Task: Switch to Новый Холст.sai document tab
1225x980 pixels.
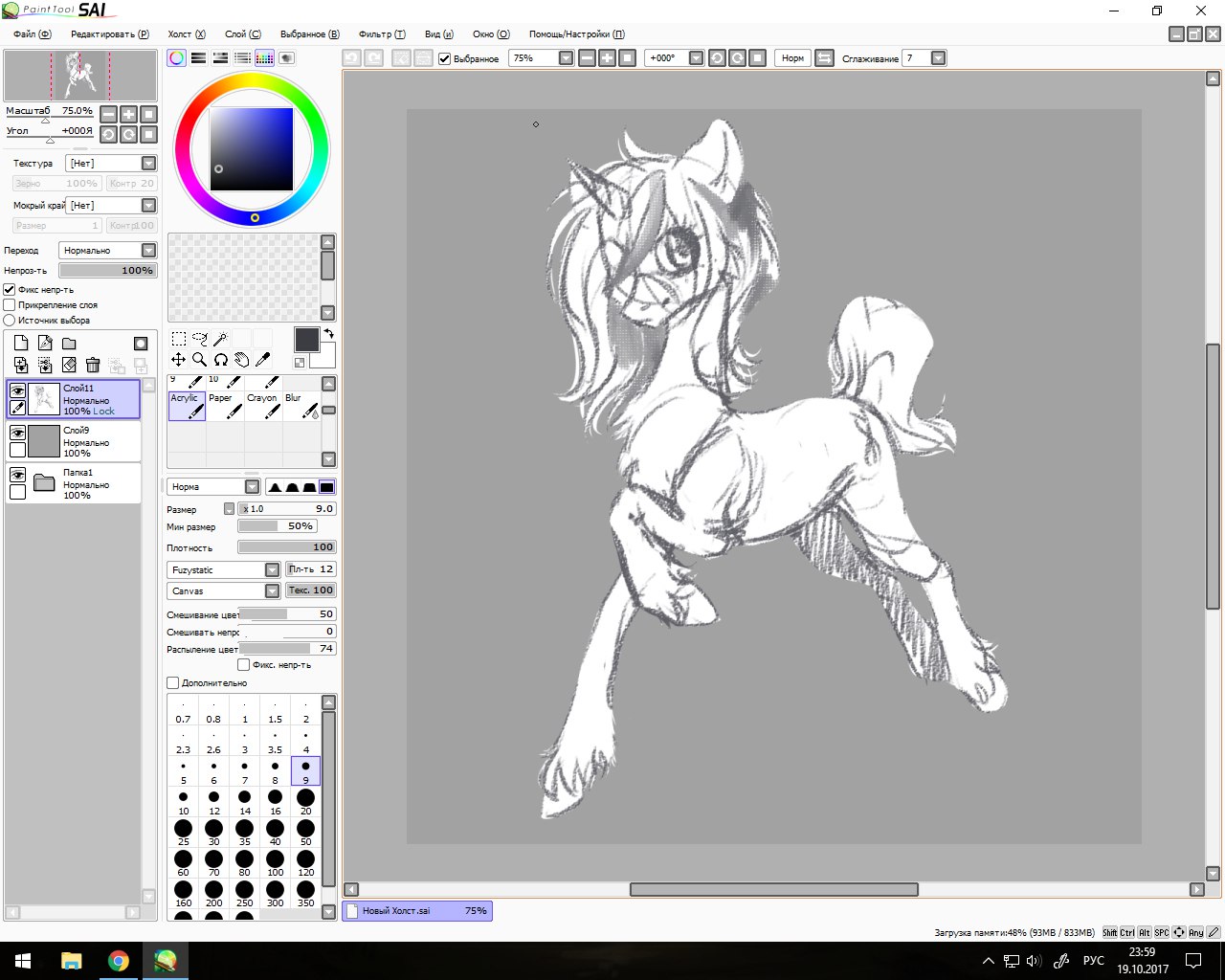Action: (417, 911)
